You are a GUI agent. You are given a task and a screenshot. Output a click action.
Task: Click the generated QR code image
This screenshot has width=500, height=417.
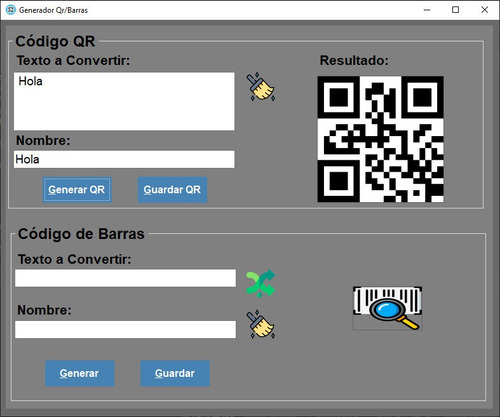pyautogui.click(x=380, y=139)
